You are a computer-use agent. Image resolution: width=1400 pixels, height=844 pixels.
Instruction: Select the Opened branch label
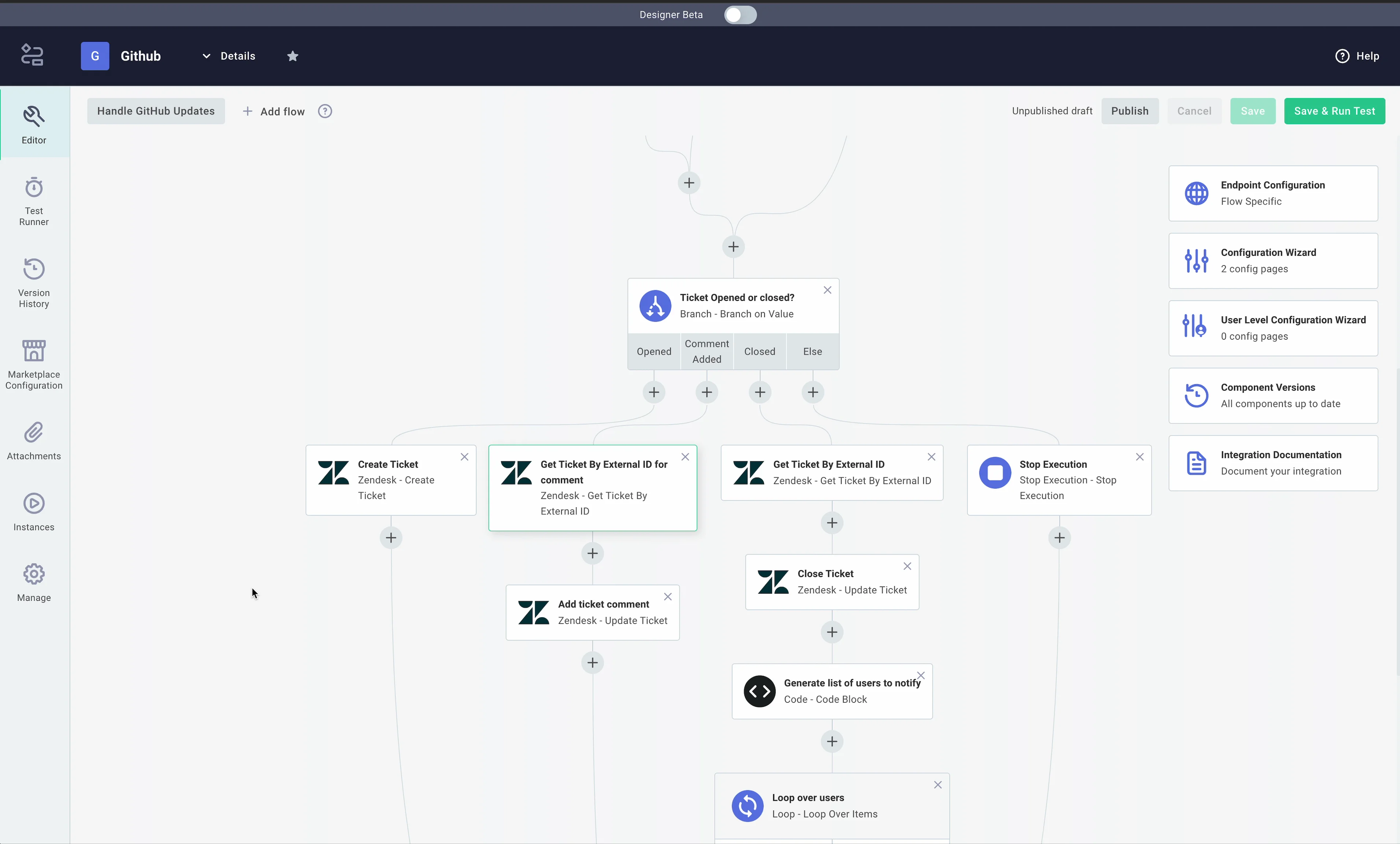654,351
